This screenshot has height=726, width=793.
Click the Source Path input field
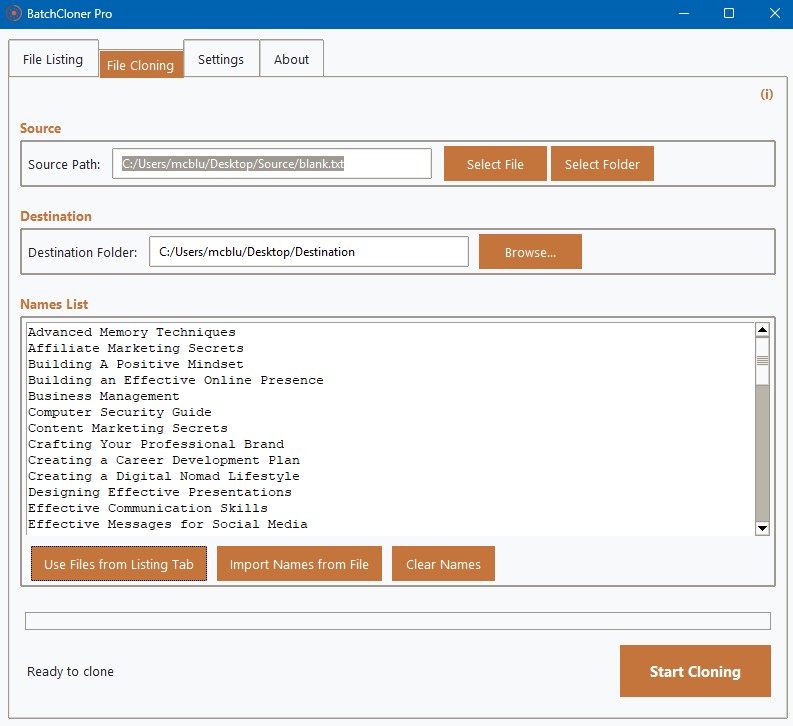pyautogui.click(x=272, y=164)
